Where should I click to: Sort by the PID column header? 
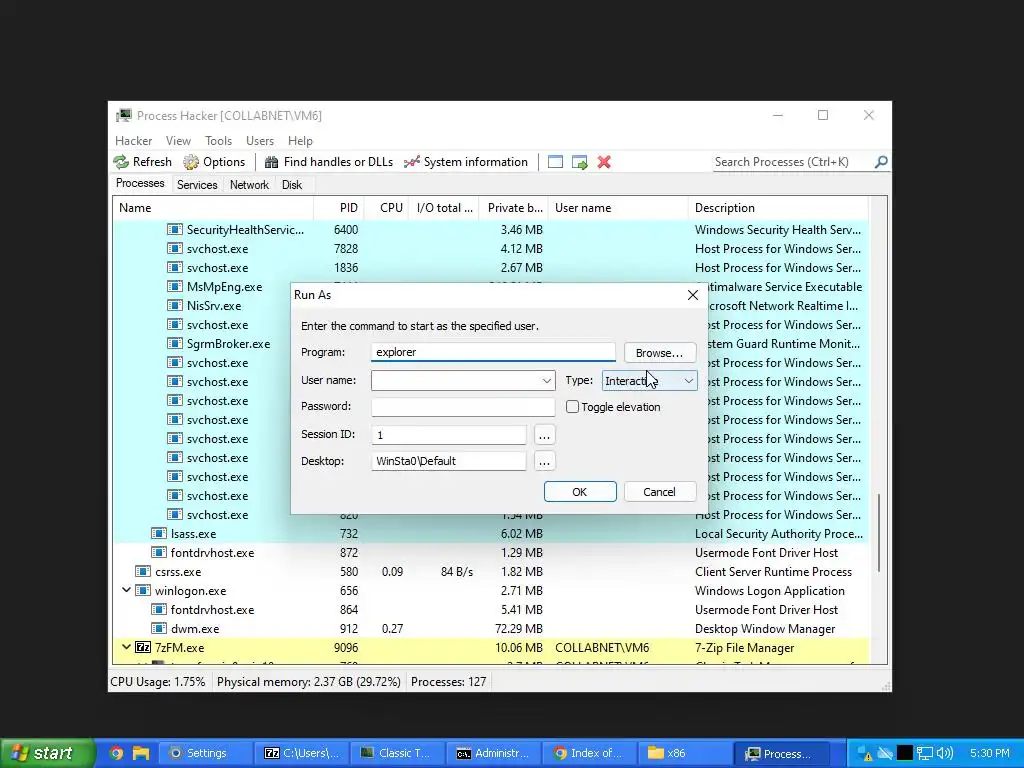tap(339, 208)
